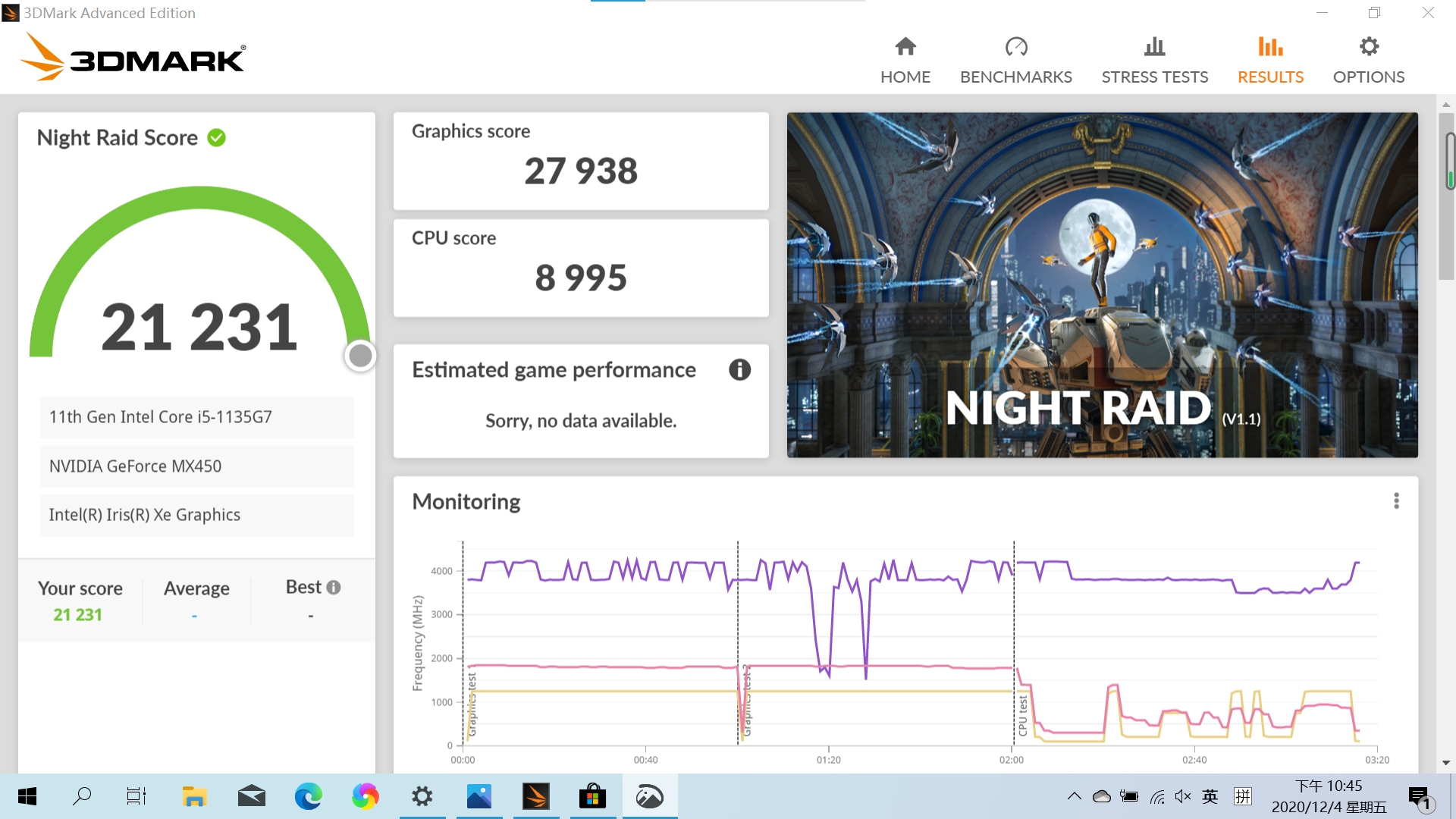The width and height of the screenshot is (1456, 819).
Task: Open the taskbar clock and date
Action: click(1329, 796)
